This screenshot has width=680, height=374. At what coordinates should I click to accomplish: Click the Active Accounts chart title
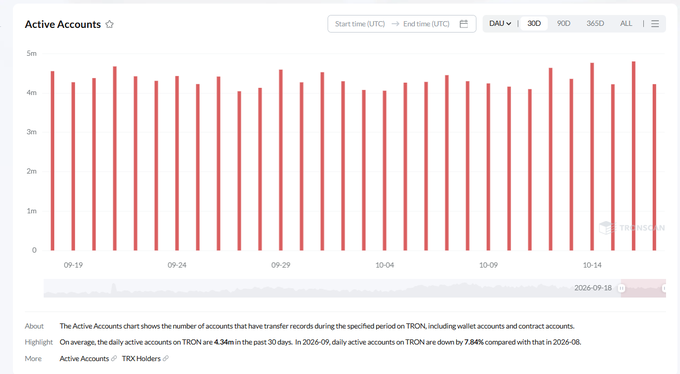click(x=63, y=24)
